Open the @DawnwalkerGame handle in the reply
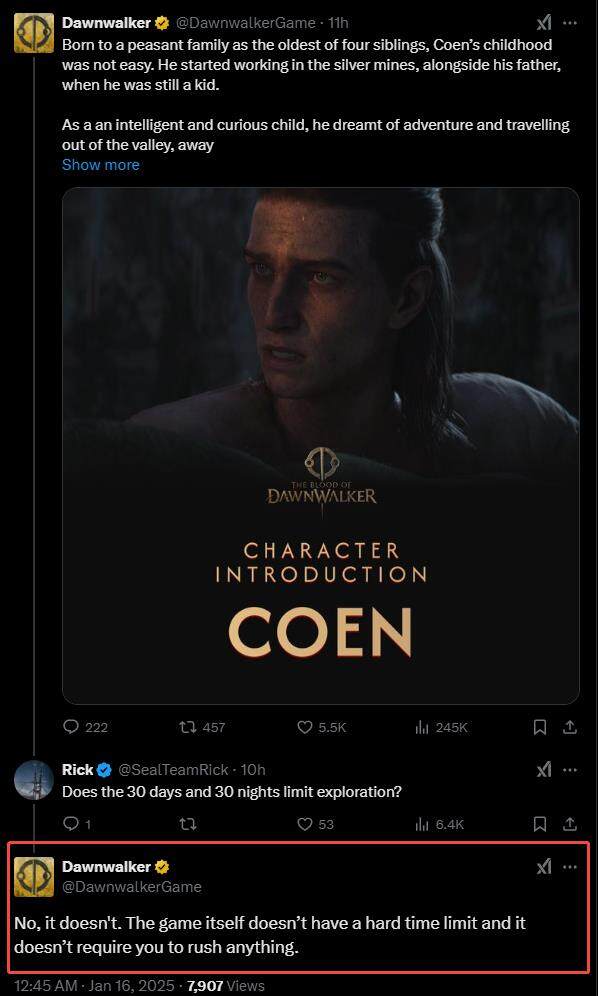Screen dimensions: 598x996 click(x=132, y=887)
